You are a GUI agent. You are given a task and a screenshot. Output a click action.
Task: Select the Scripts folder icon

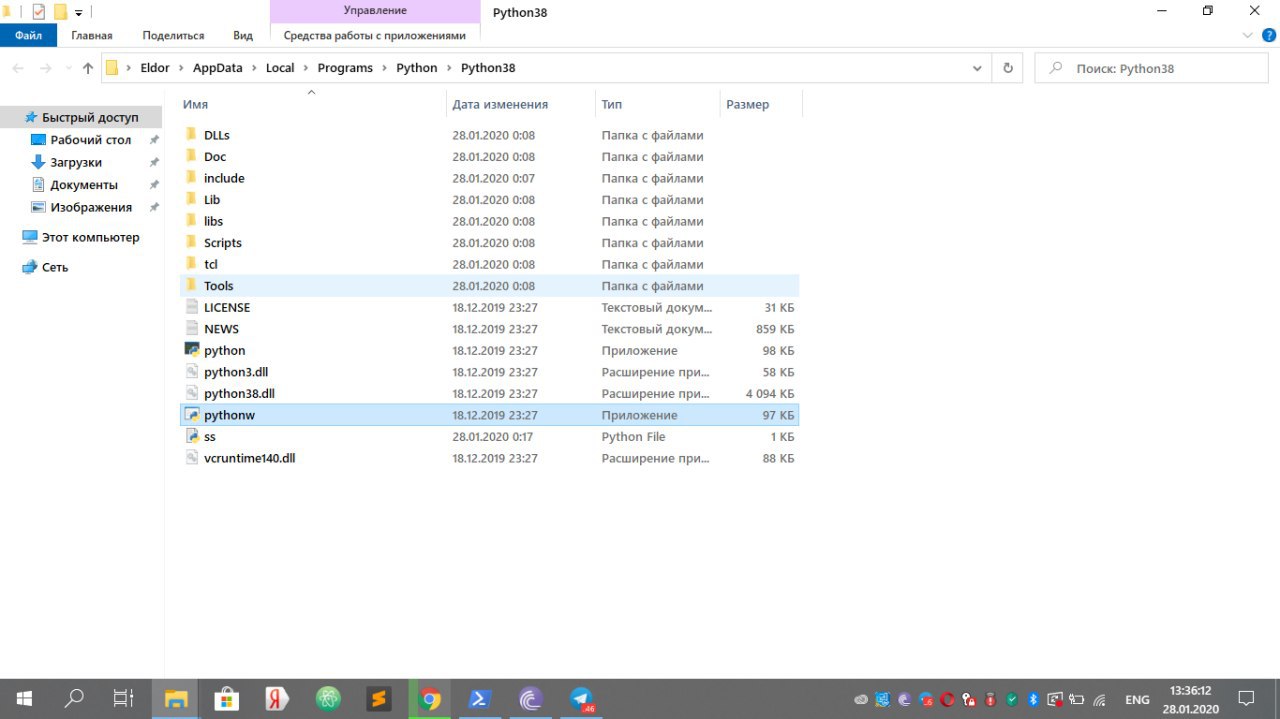pos(192,242)
